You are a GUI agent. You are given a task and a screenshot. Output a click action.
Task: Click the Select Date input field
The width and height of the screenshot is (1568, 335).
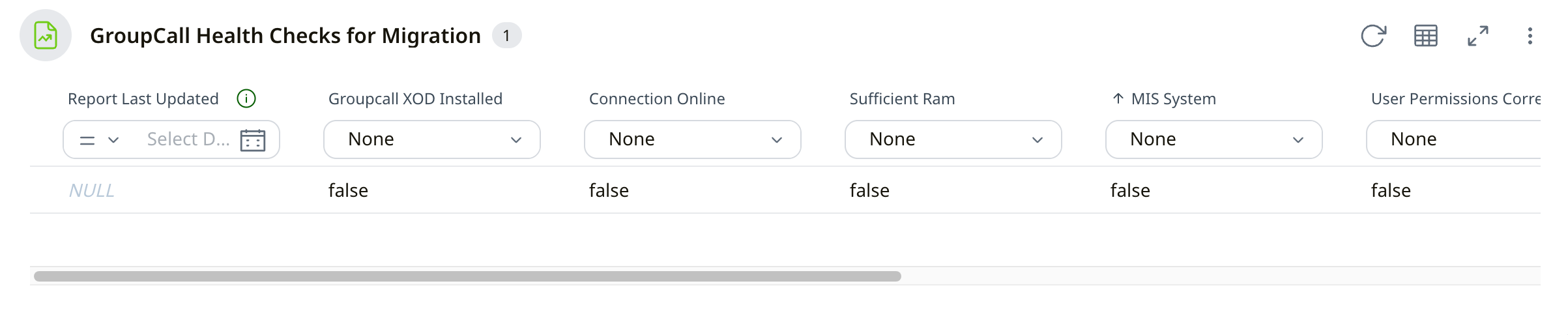[x=188, y=139]
